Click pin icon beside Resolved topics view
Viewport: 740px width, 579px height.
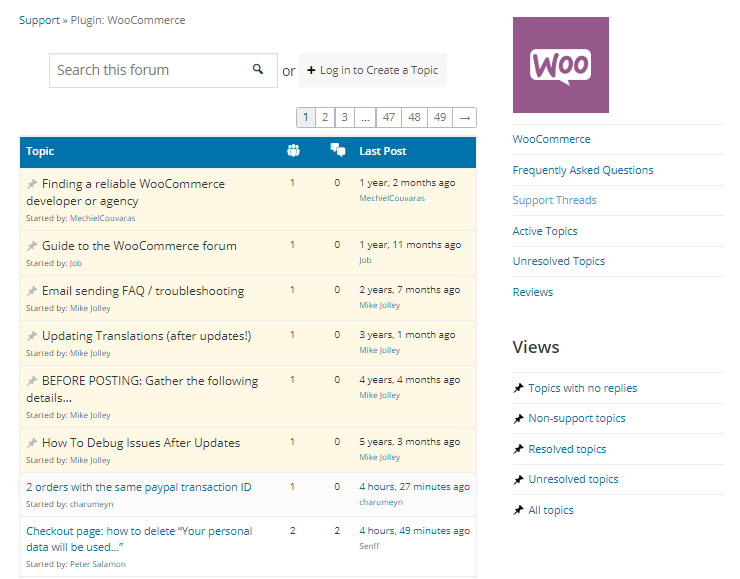pyautogui.click(x=518, y=449)
